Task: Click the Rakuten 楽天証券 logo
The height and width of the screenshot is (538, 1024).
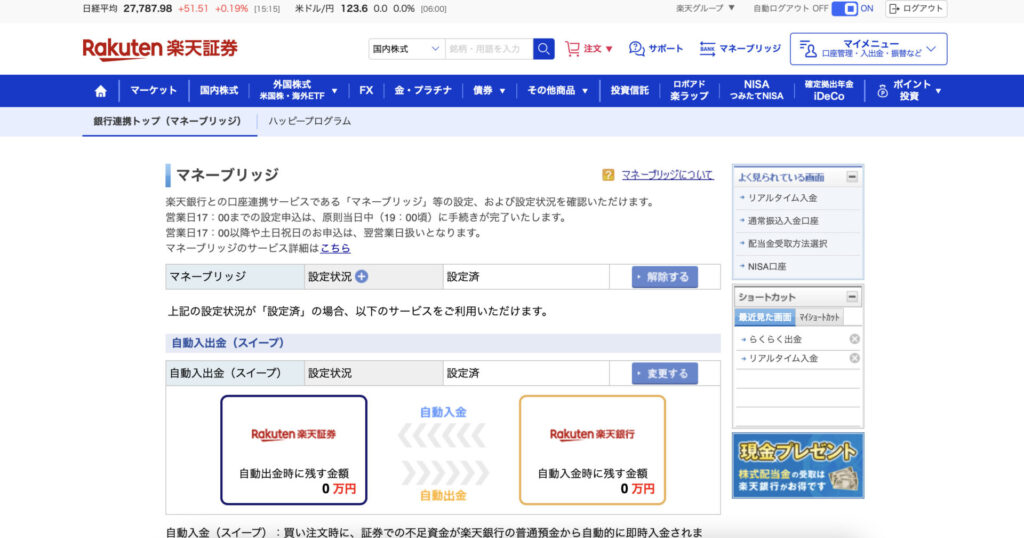Action: tap(160, 49)
